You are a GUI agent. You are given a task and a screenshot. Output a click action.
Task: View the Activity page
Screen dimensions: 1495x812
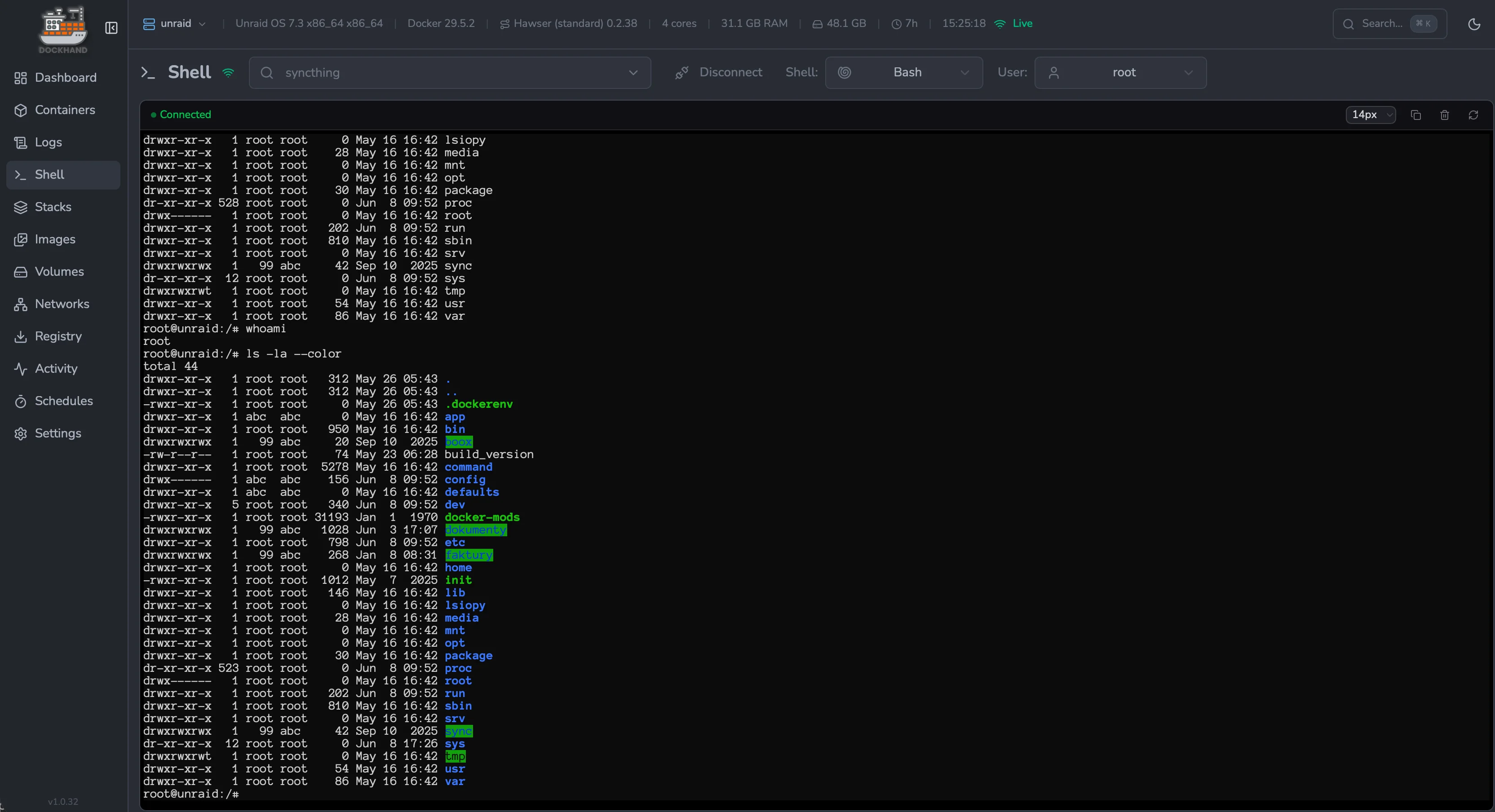[63, 369]
